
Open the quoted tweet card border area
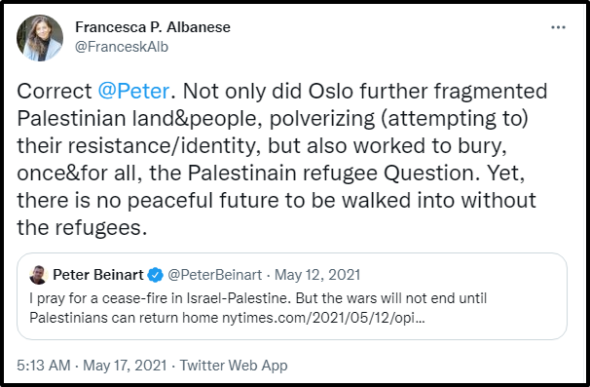click(x=292, y=296)
